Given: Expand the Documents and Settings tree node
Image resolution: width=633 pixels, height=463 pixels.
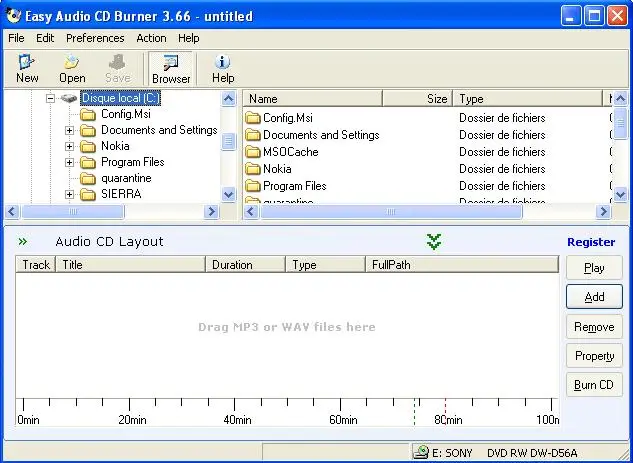Looking at the screenshot, I should tap(69, 130).
